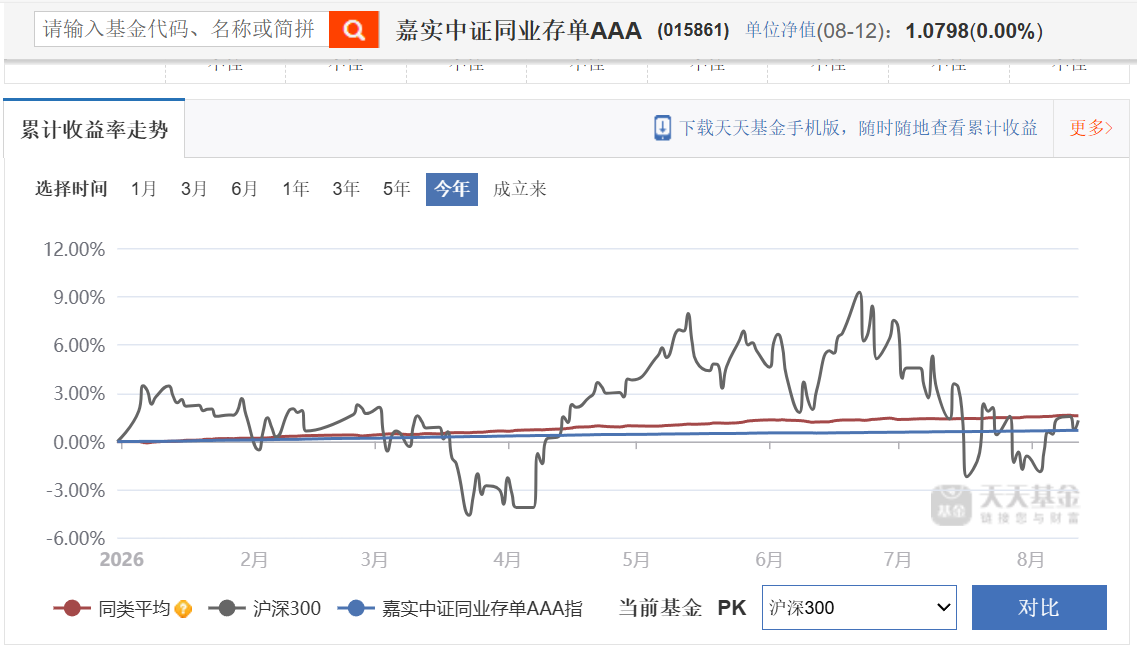Click the orange search magnifier button
This screenshot has width=1137, height=648.
coord(354,30)
